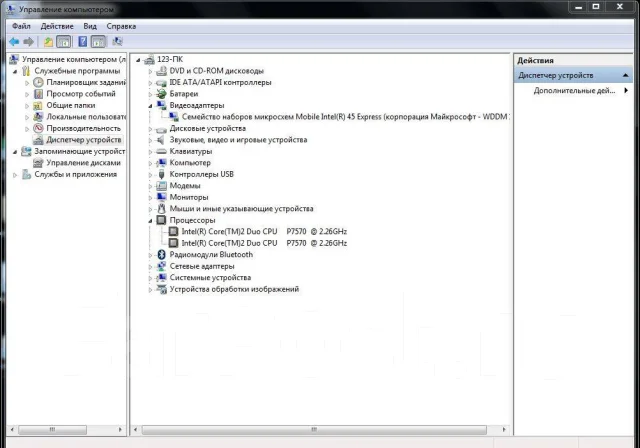The image size is (640, 448).
Task: Expand the Системные устройства node
Action: [150, 278]
